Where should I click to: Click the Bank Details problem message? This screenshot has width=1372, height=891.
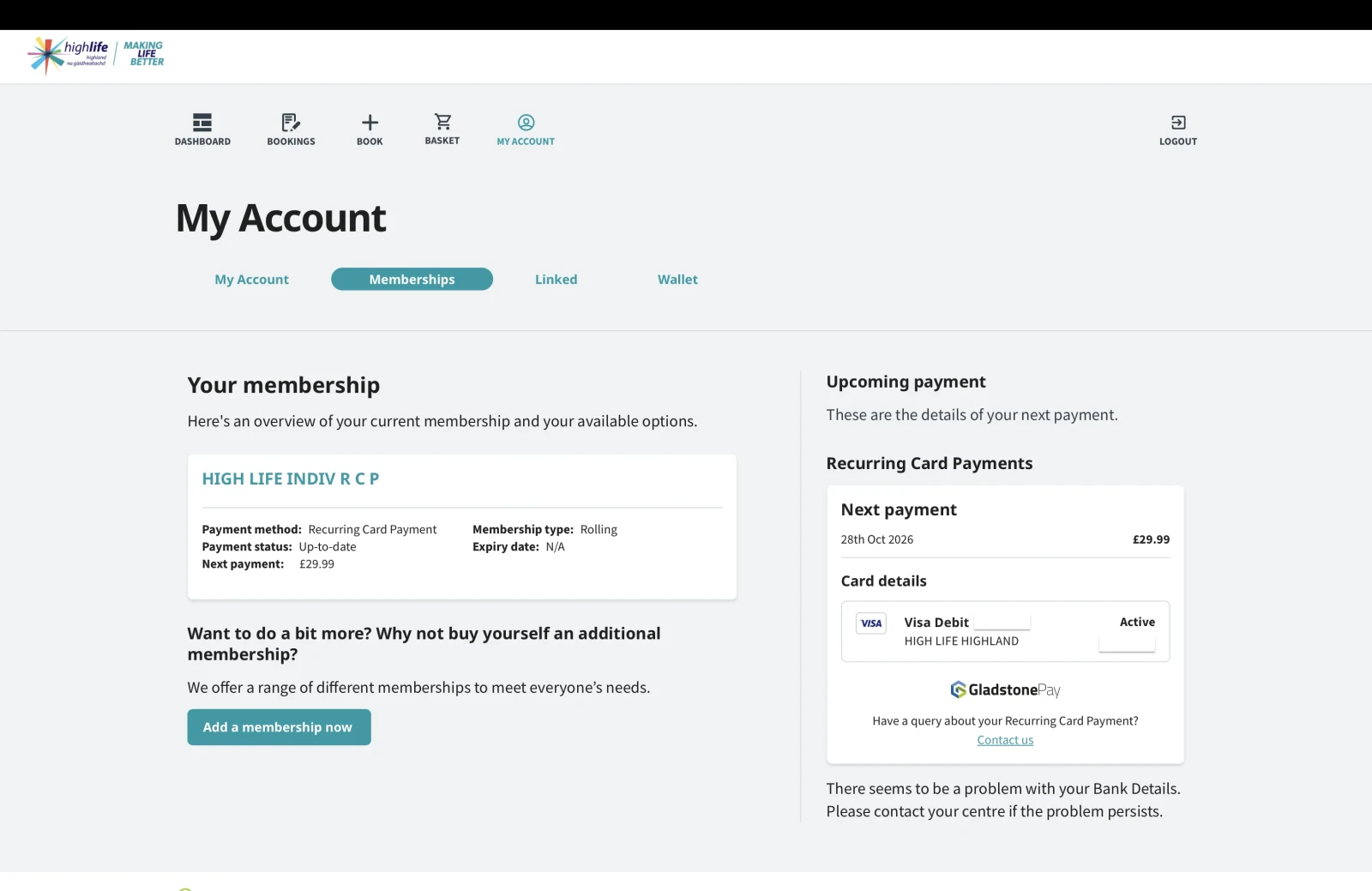[1003, 800]
